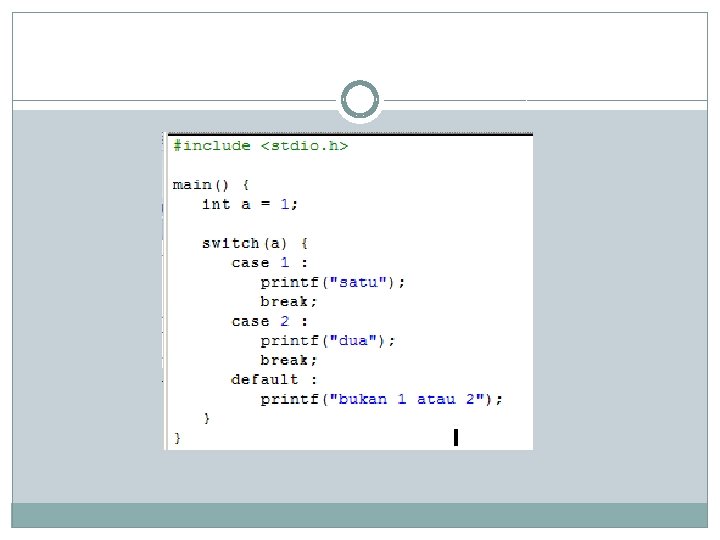The width and height of the screenshot is (720, 540).
Task: Click the 'switch(a) {' statement
Action: pyautogui.click(x=255, y=243)
